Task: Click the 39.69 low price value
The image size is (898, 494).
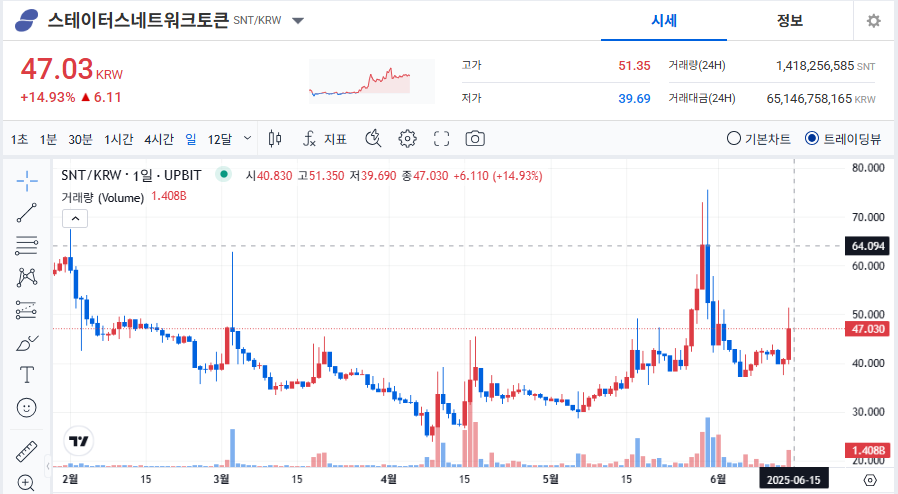Action: [x=634, y=99]
